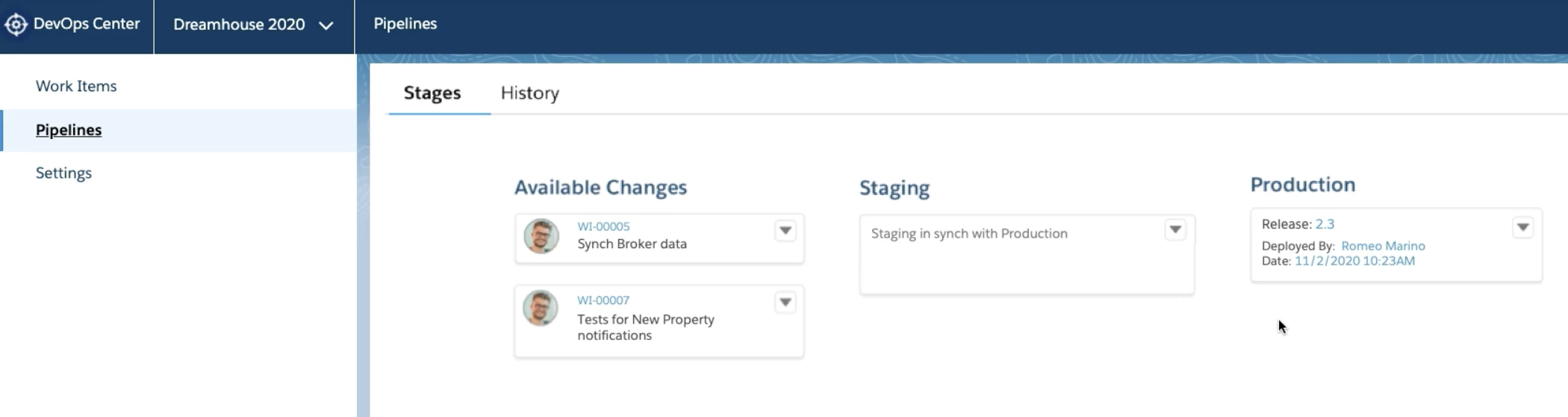Open Romeo Marino's profile link
The height and width of the screenshot is (417, 1568).
click(1383, 246)
